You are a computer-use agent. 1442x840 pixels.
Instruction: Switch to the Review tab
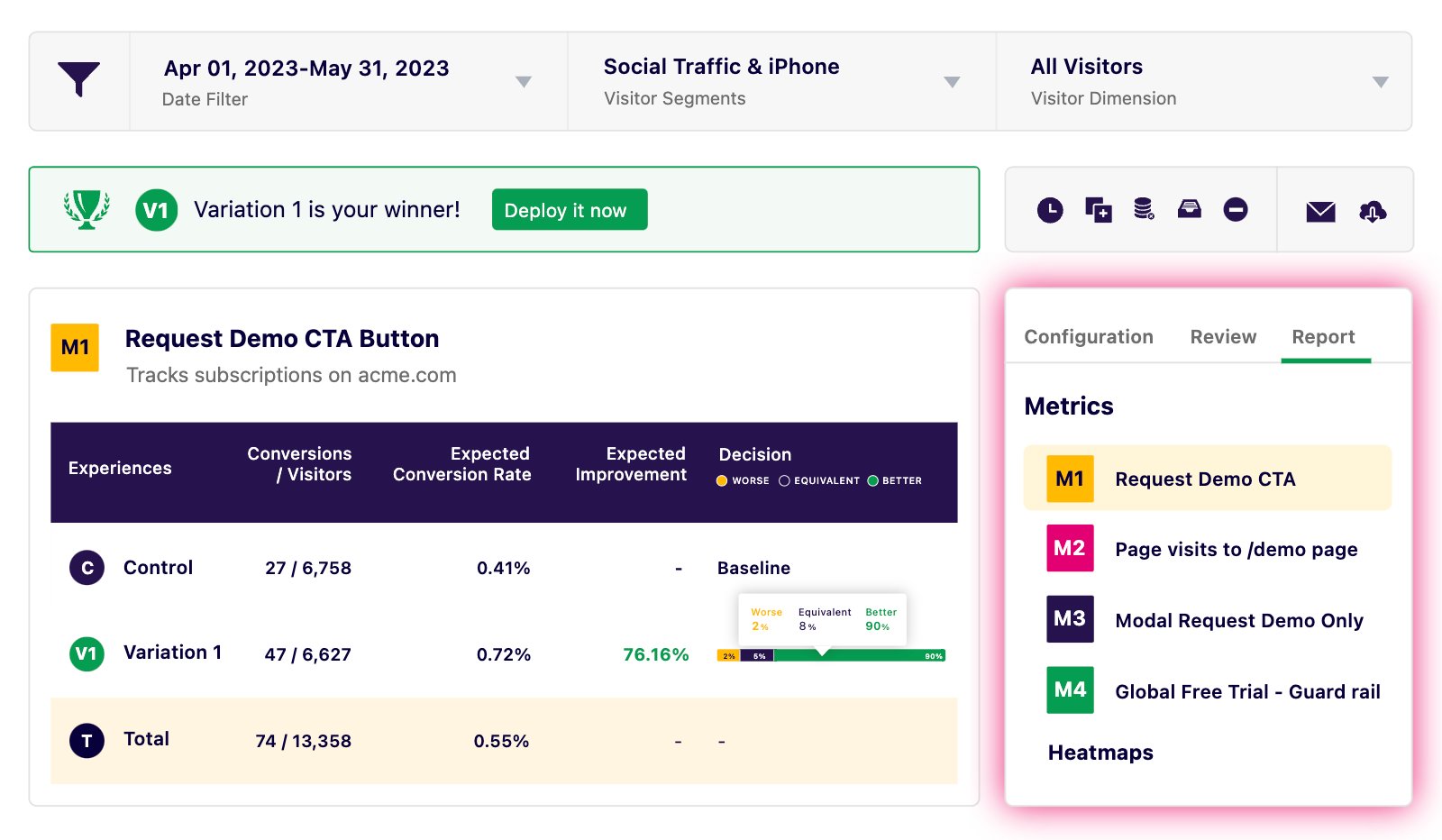[1222, 337]
